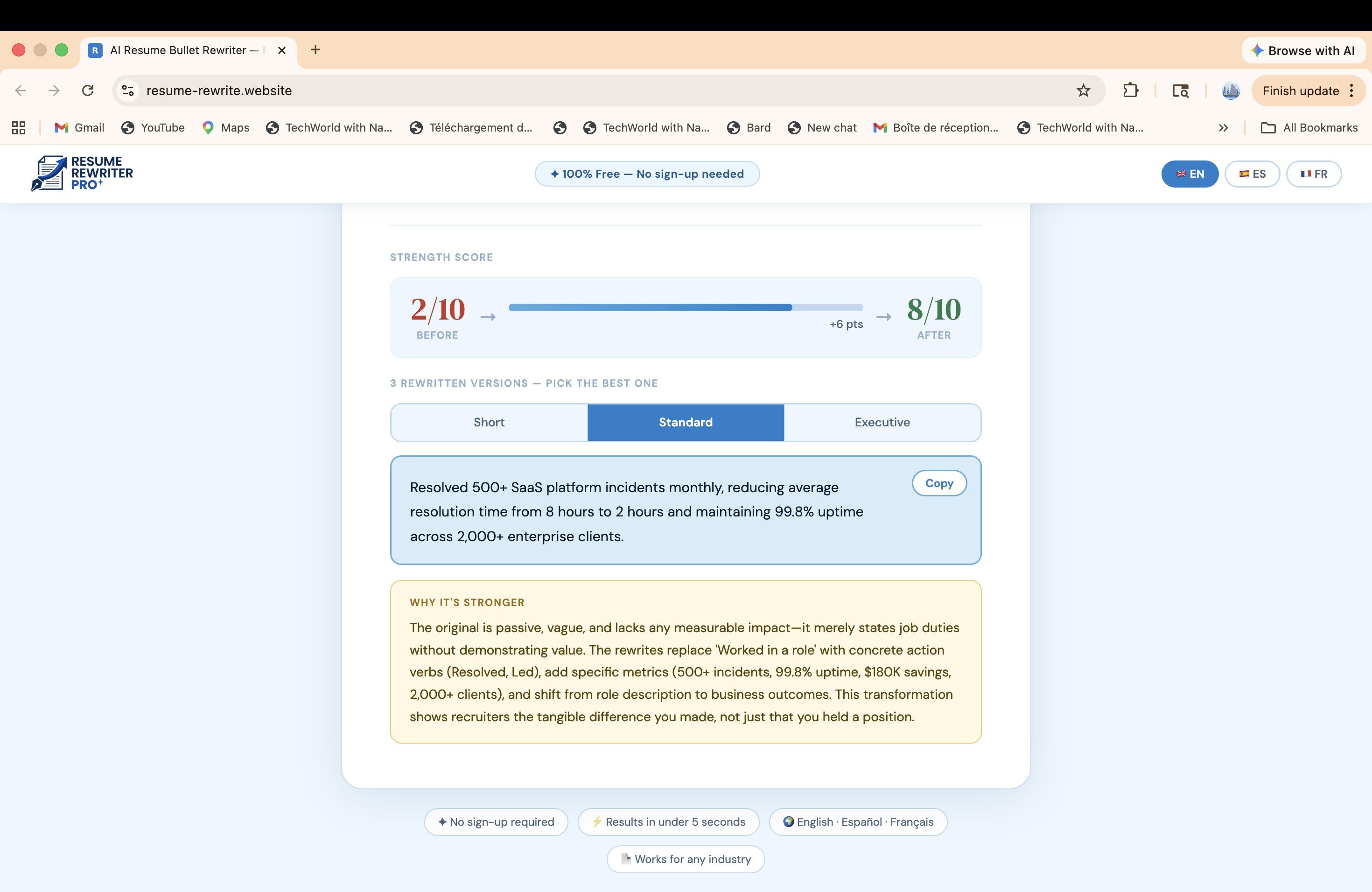Open the site permissions tune dropdown
This screenshot has height=892, width=1372.
click(x=127, y=91)
